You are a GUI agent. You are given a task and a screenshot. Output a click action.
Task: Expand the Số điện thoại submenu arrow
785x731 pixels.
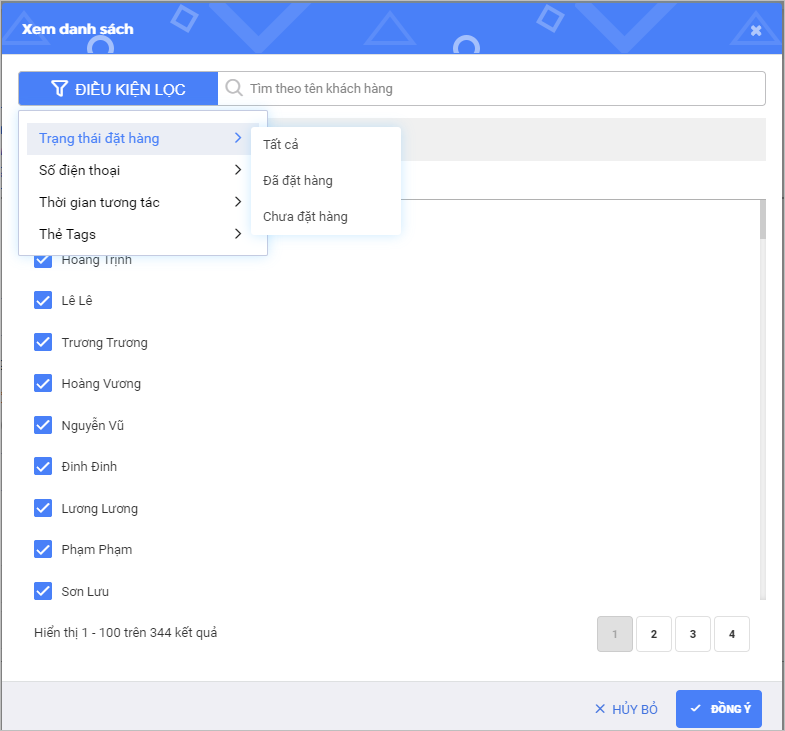[238, 170]
